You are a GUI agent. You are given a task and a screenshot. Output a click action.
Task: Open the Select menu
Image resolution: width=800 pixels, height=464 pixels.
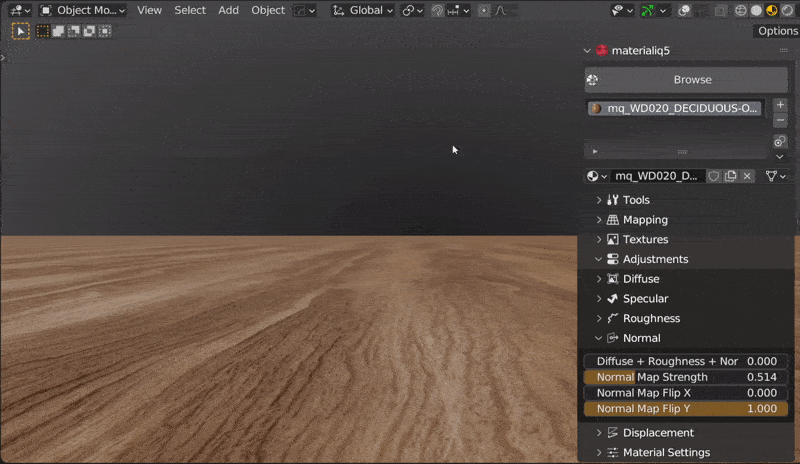(190, 10)
